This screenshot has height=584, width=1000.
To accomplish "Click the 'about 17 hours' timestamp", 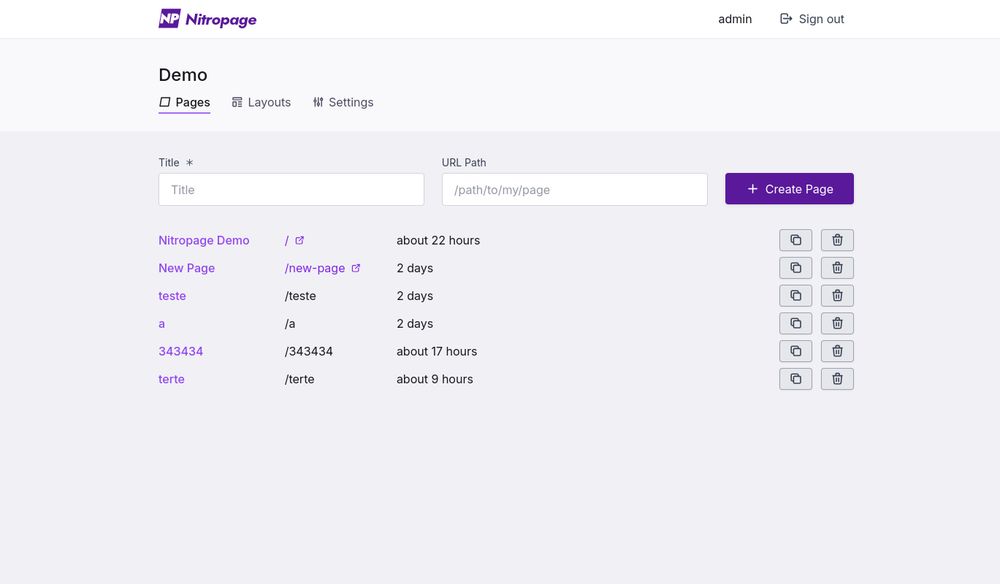I will [x=436, y=351].
